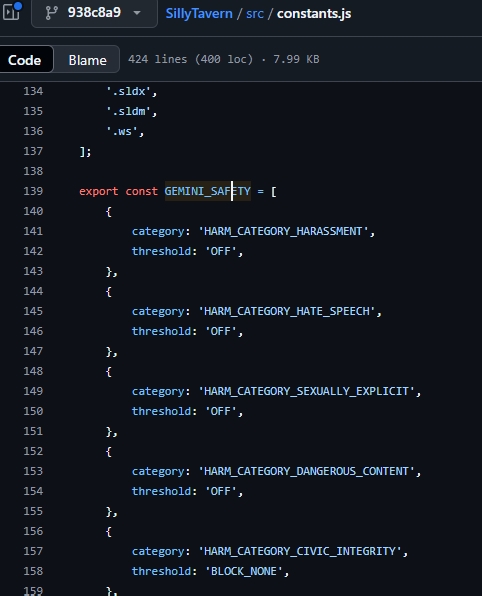Open the SillyTavern repository breadcrumb link
Image resolution: width=482 pixels, height=596 pixels.
tap(199, 13)
